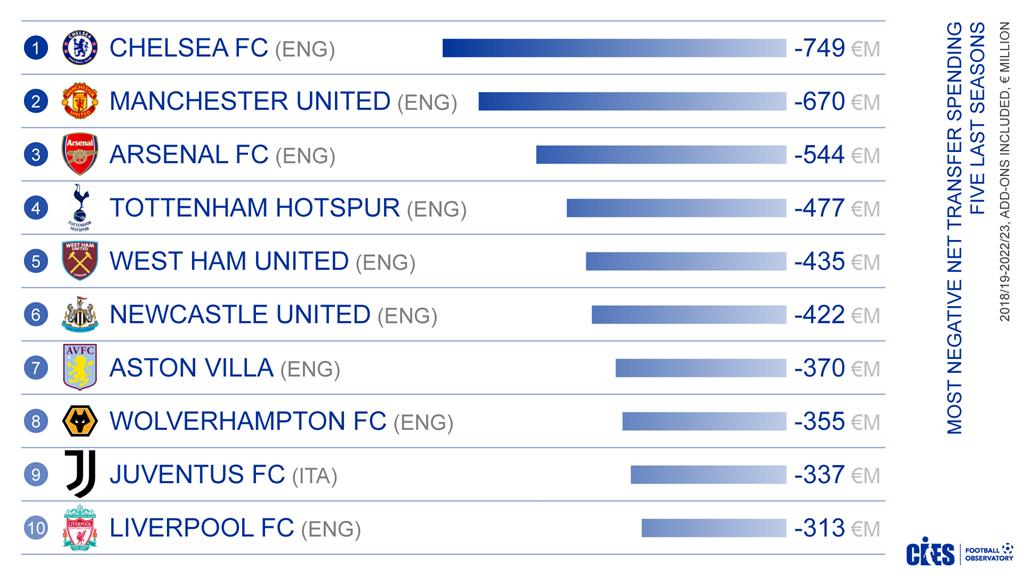Click the Manchester United club crest
Screen dimensions: 1024x576
click(x=79, y=101)
